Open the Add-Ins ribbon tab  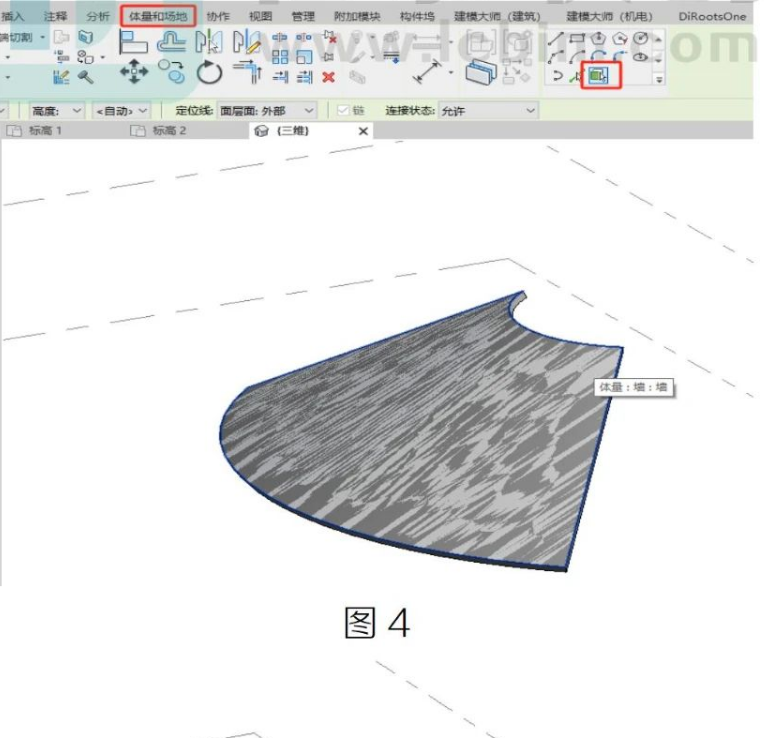(x=357, y=17)
